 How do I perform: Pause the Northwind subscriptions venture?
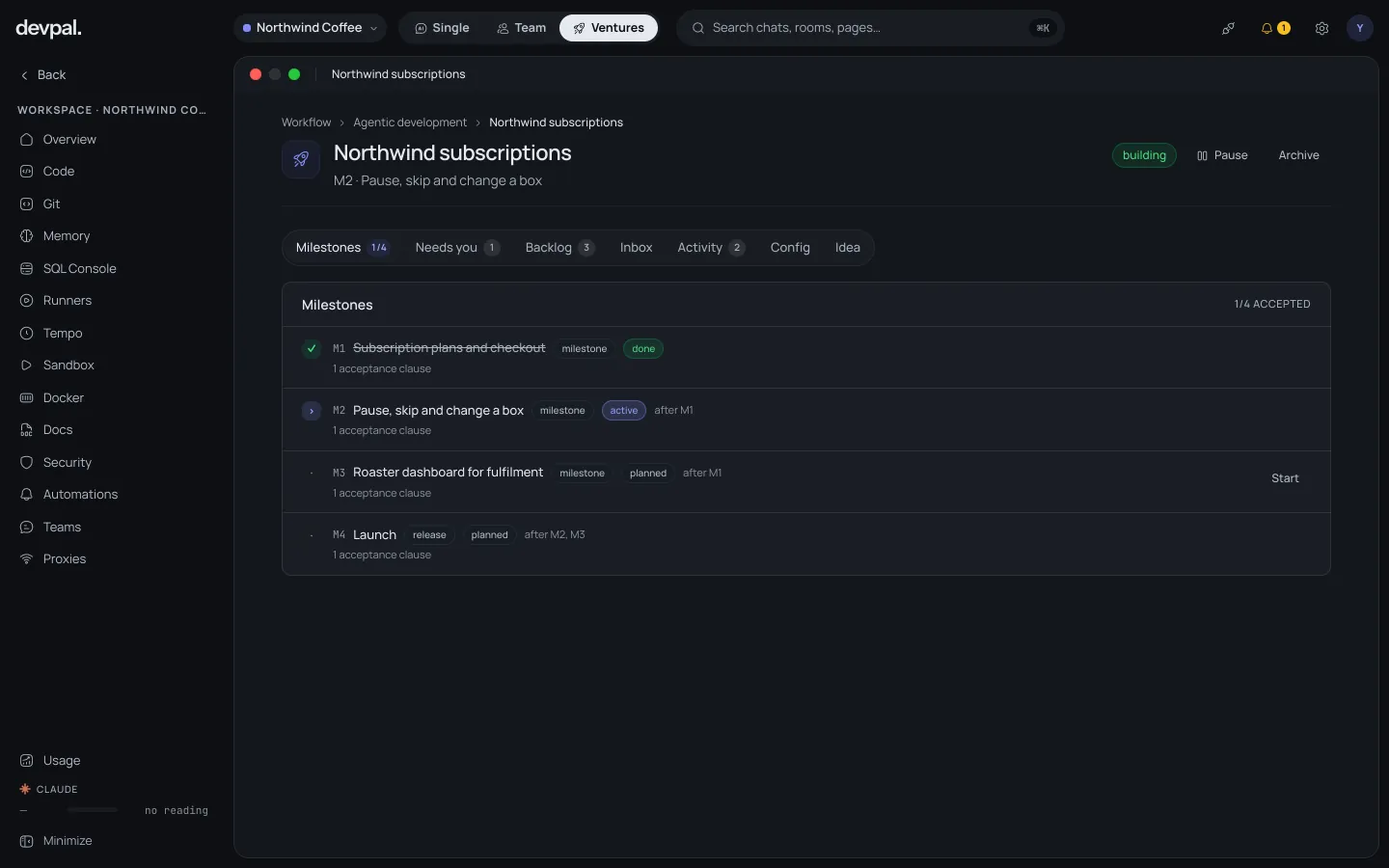[1222, 155]
